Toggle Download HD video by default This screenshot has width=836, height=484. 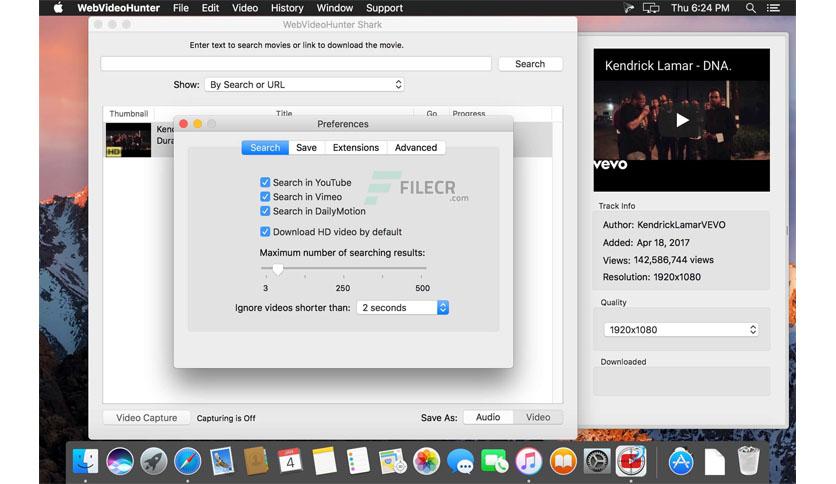pyautogui.click(x=265, y=232)
